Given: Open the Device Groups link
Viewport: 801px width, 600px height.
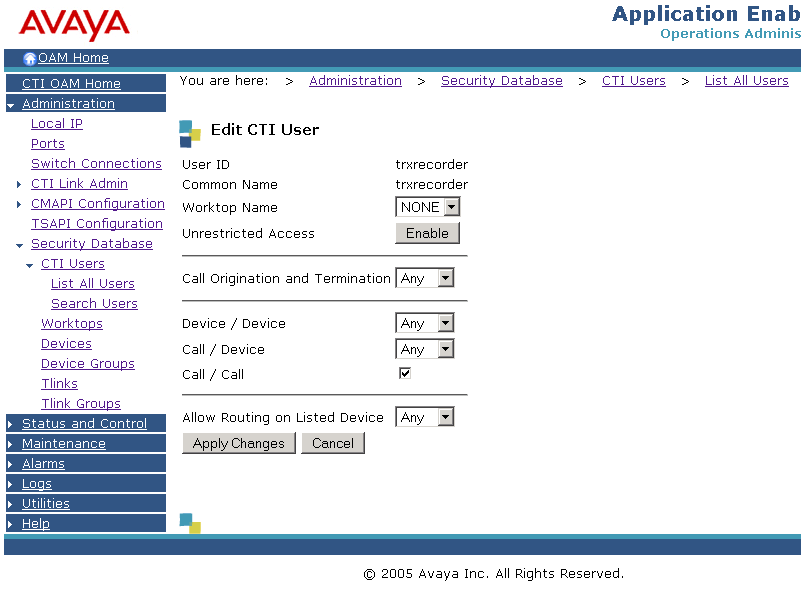Looking at the screenshot, I should click(88, 363).
